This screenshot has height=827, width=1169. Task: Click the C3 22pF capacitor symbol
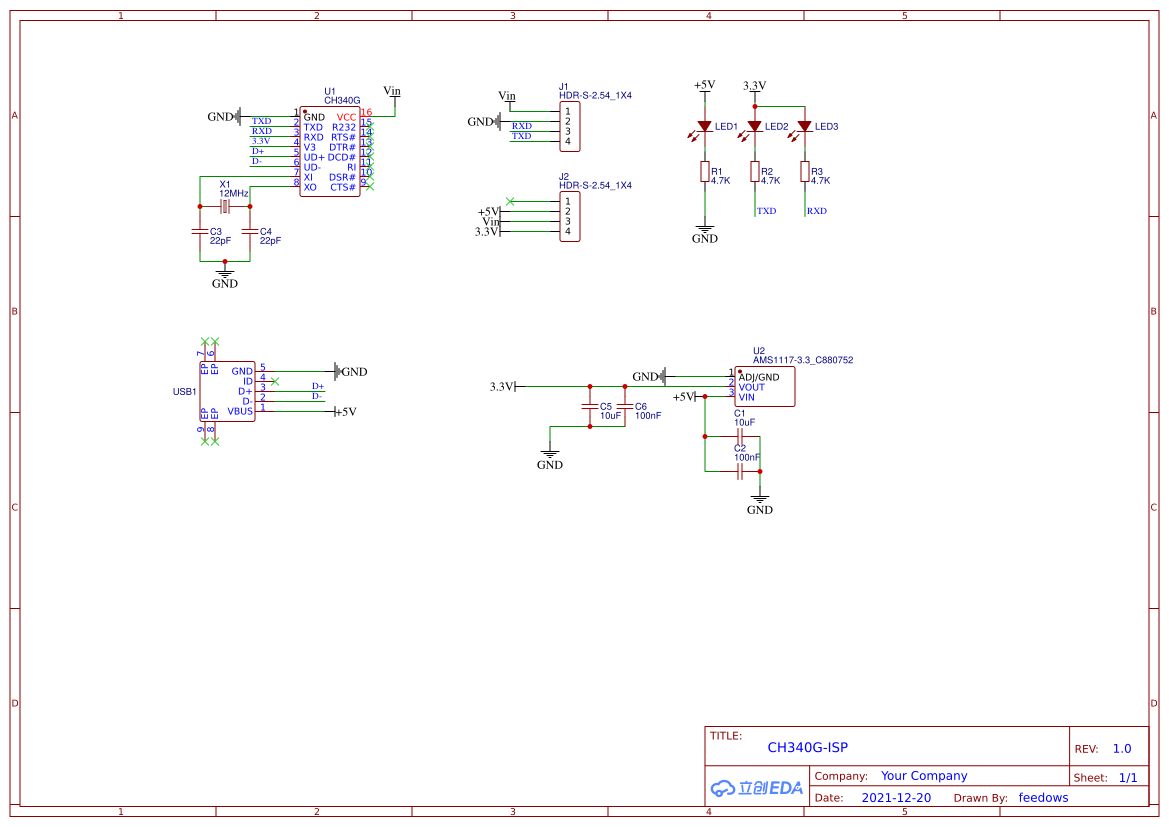(200, 231)
